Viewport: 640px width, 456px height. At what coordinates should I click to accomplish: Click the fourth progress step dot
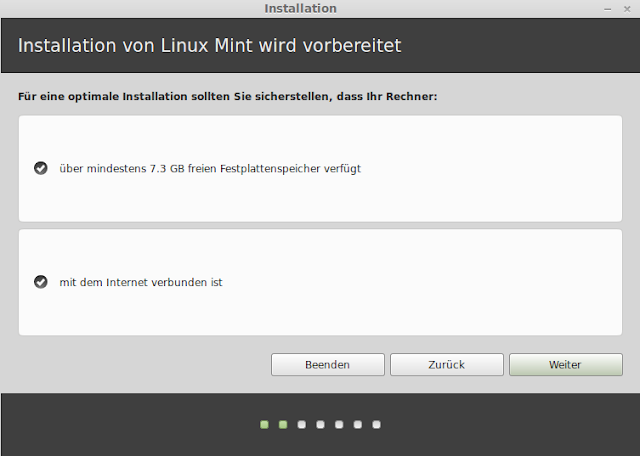(320, 425)
